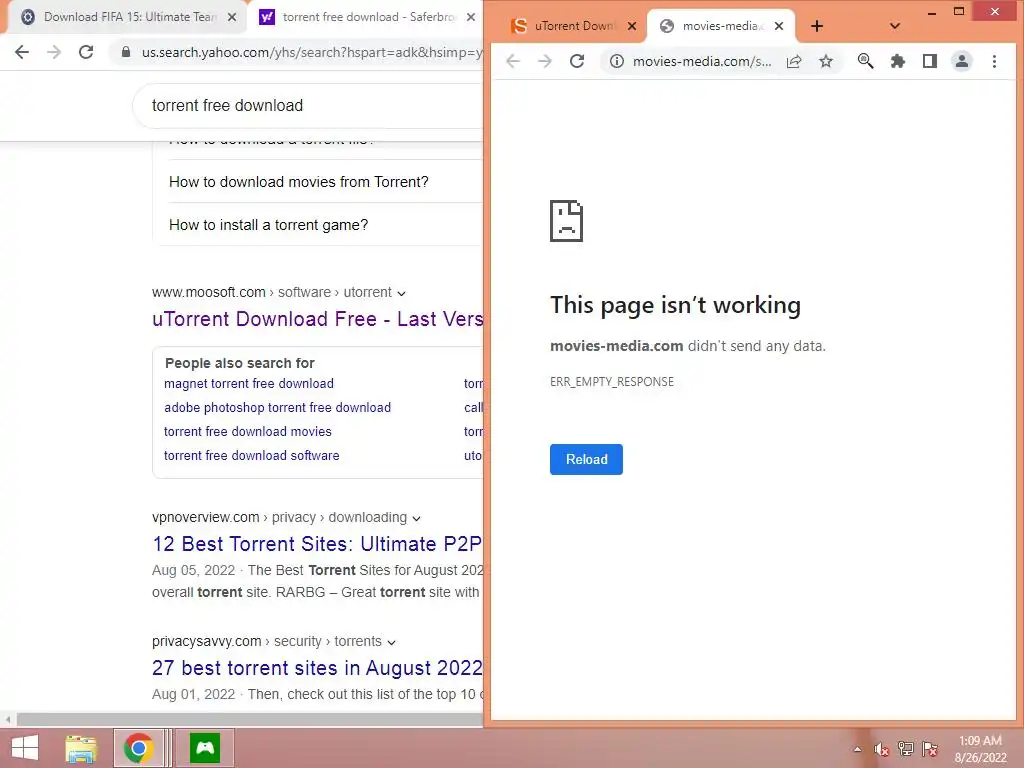The image size is (1024, 768).
Task: Open the tab search chevron in movies-media window
Action: [x=895, y=26]
